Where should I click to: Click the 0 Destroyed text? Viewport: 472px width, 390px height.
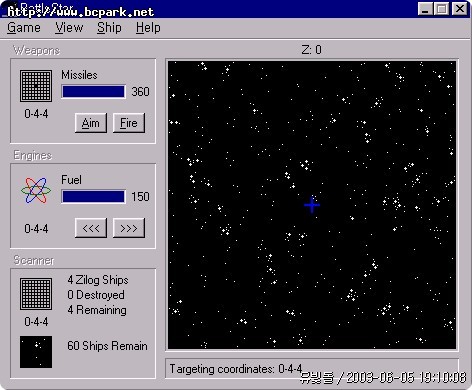96,295
